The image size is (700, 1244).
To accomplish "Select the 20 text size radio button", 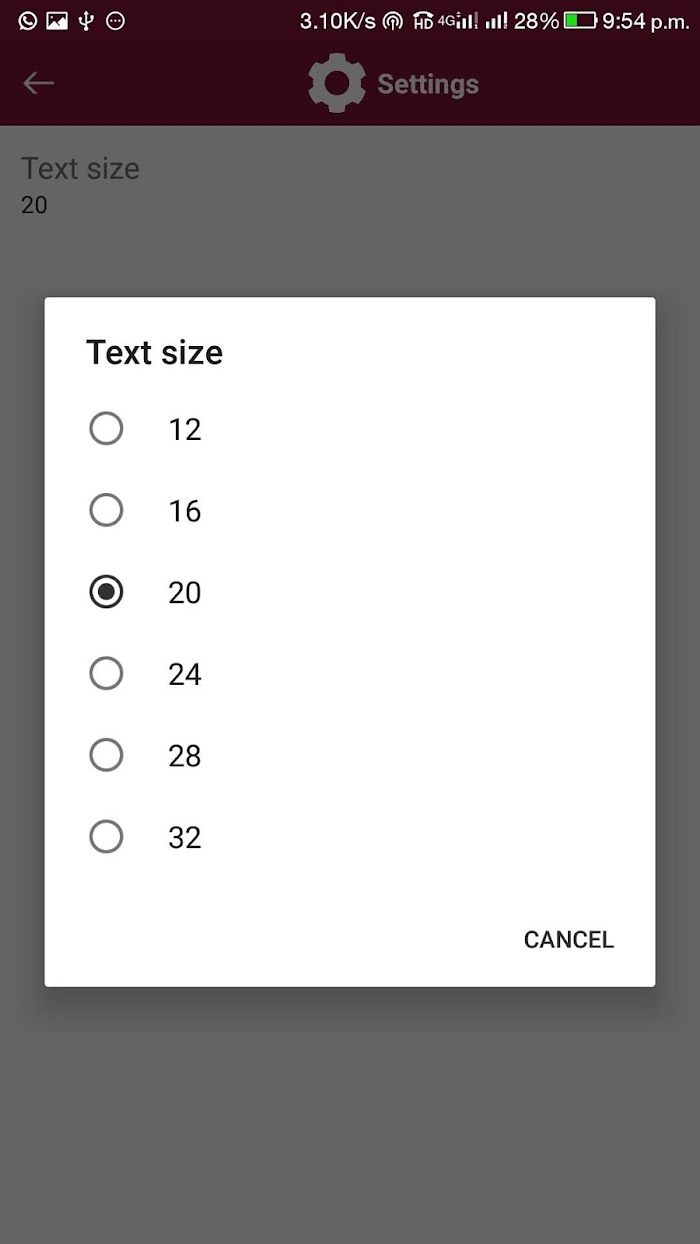I will pos(106,592).
